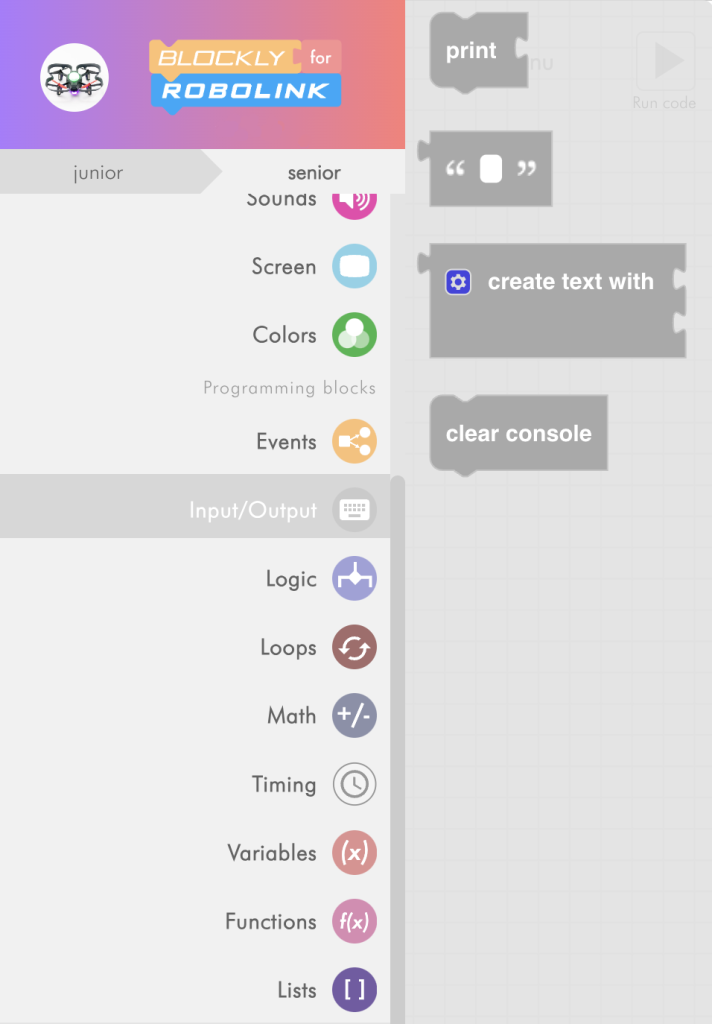This screenshot has width=712, height=1024.
Task: Open settings gear on create text with block
Action: 458,282
